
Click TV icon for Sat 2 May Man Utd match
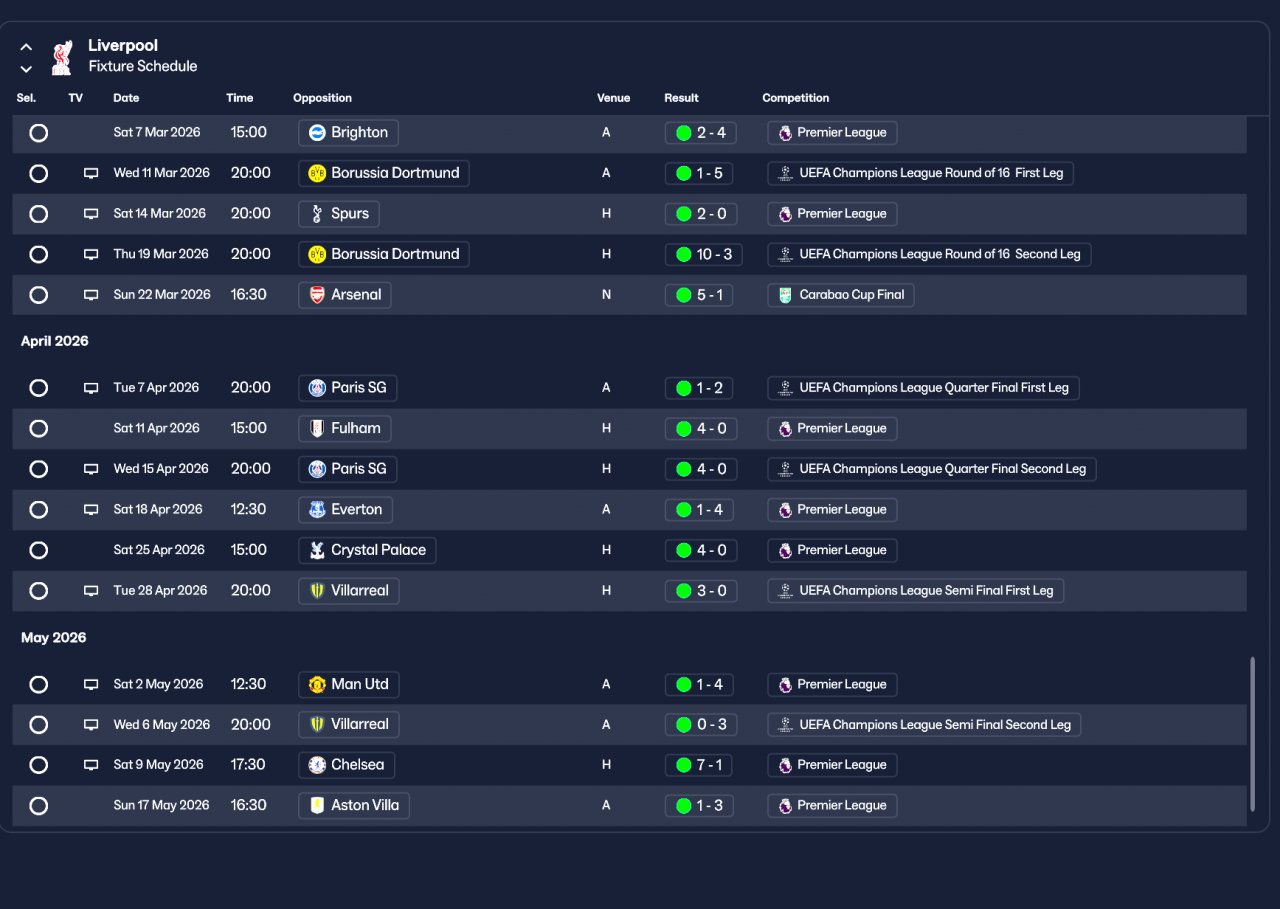point(91,685)
